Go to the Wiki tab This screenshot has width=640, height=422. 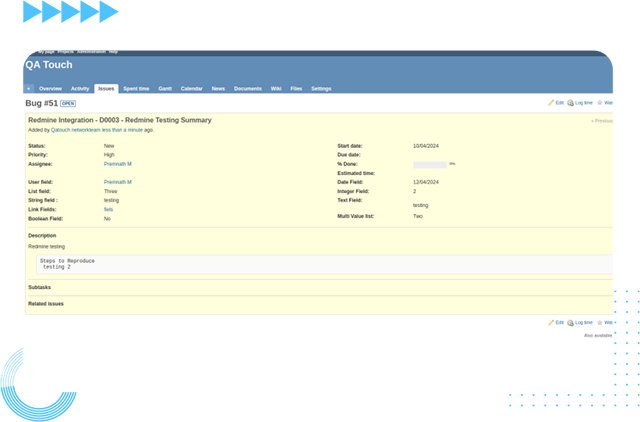coord(276,89)
